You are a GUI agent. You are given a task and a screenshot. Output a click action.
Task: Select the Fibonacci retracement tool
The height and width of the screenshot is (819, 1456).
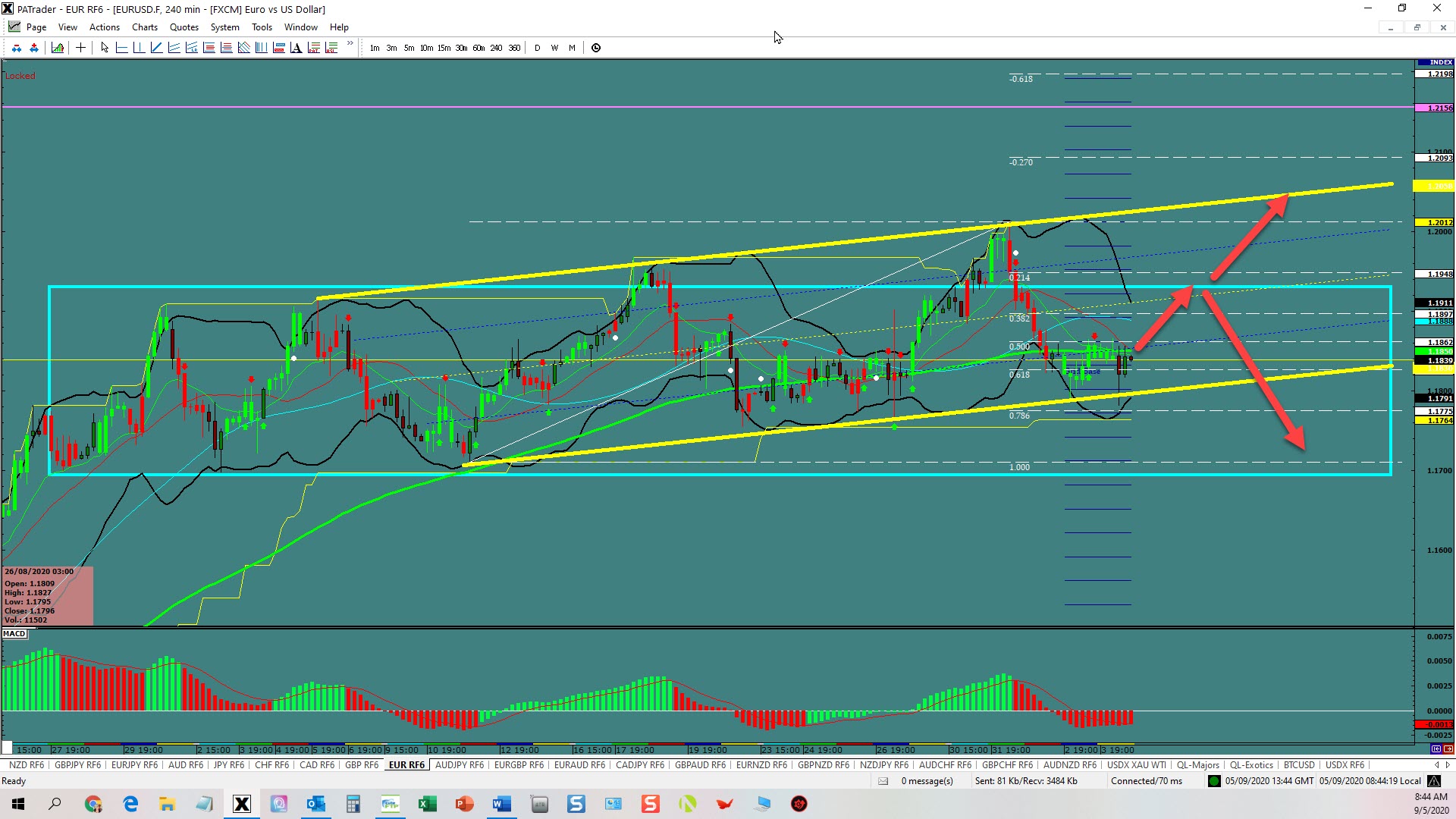[209, 48]
